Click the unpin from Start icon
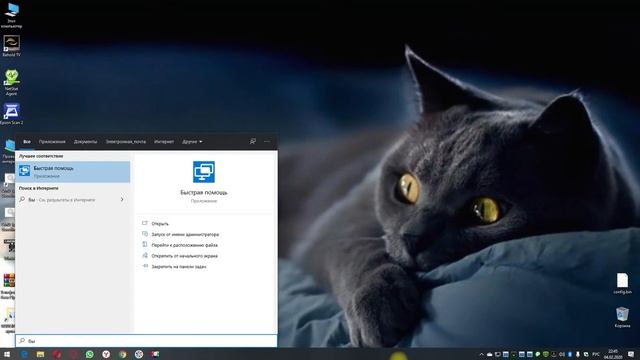This screenshot has height=360, width=640. 145,256
